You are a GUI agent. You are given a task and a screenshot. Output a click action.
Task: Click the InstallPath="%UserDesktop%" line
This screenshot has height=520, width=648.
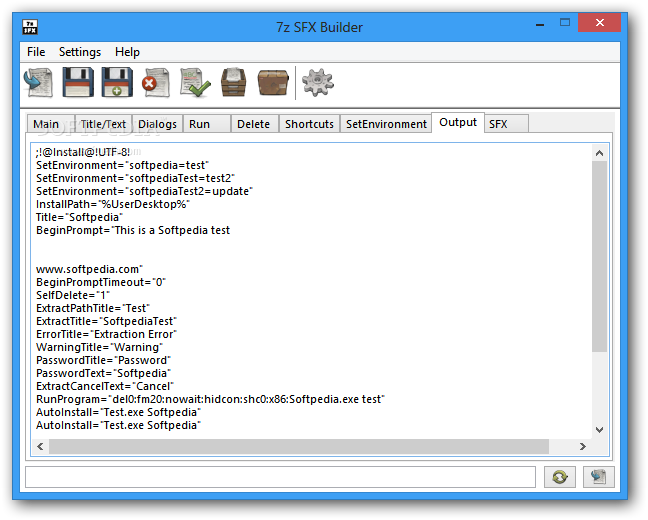(x=113, y=204)
